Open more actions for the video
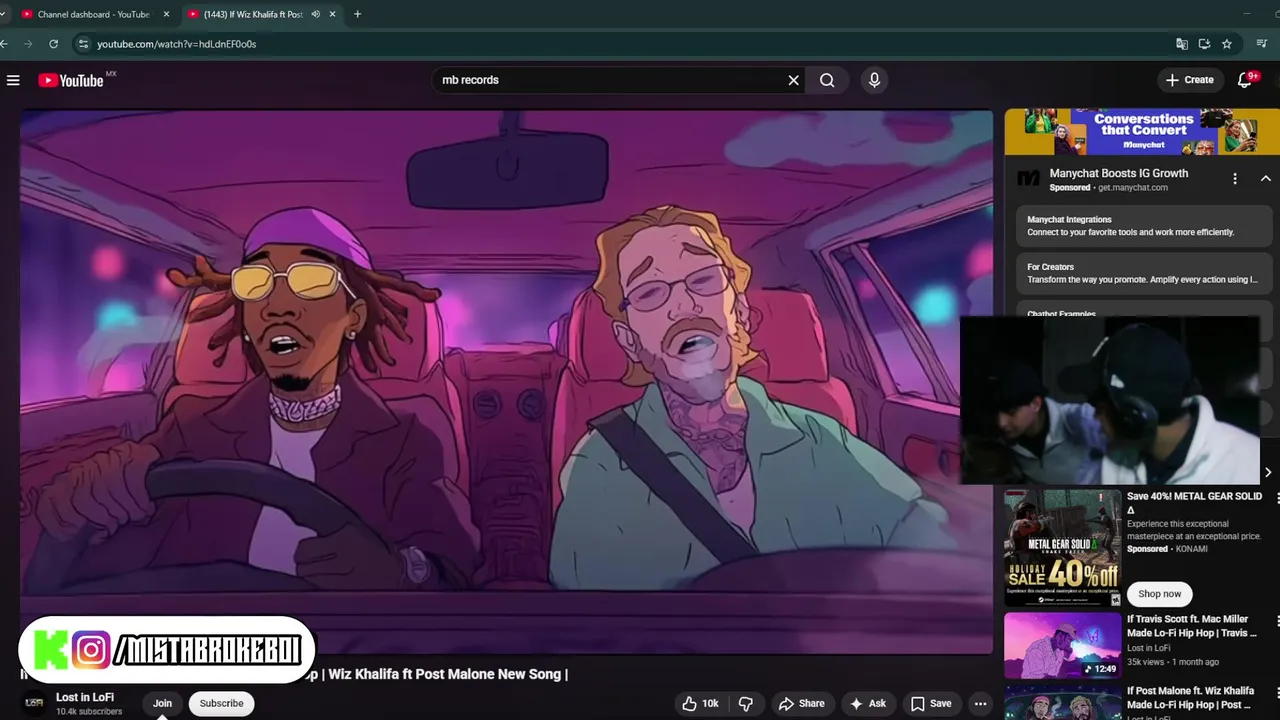The height and width of the screenshot is (720, 1280). click(x=980, y=704)
